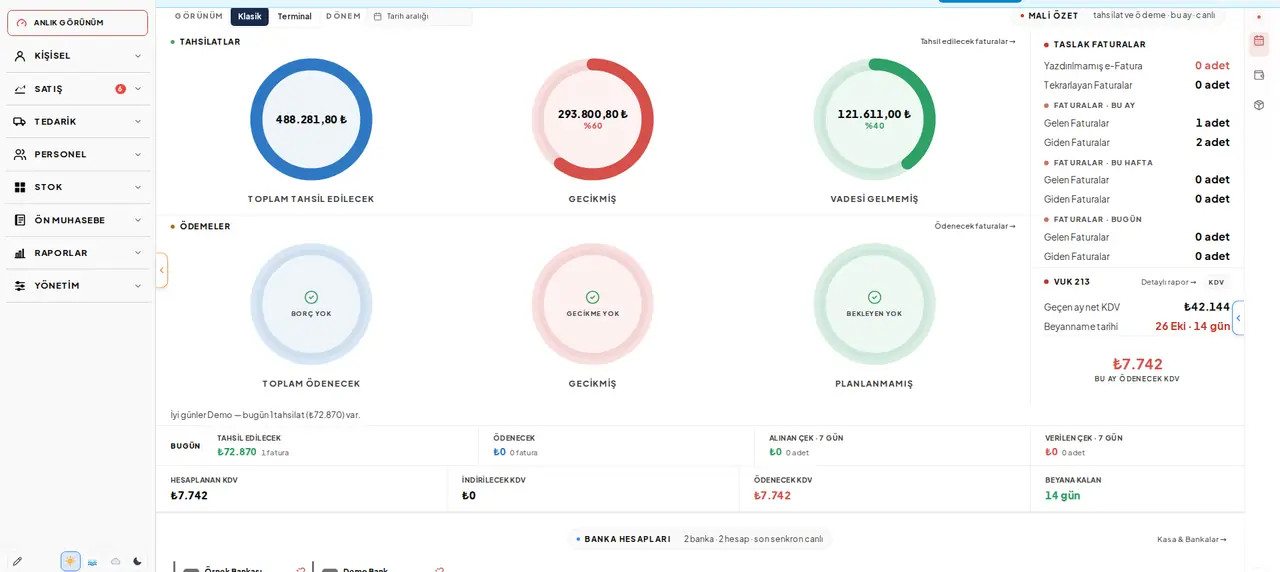Open Kasa & Bankalar link
Image resolution: width=1280 pixels, height=572 pixels.
(x=1192, y=539)
